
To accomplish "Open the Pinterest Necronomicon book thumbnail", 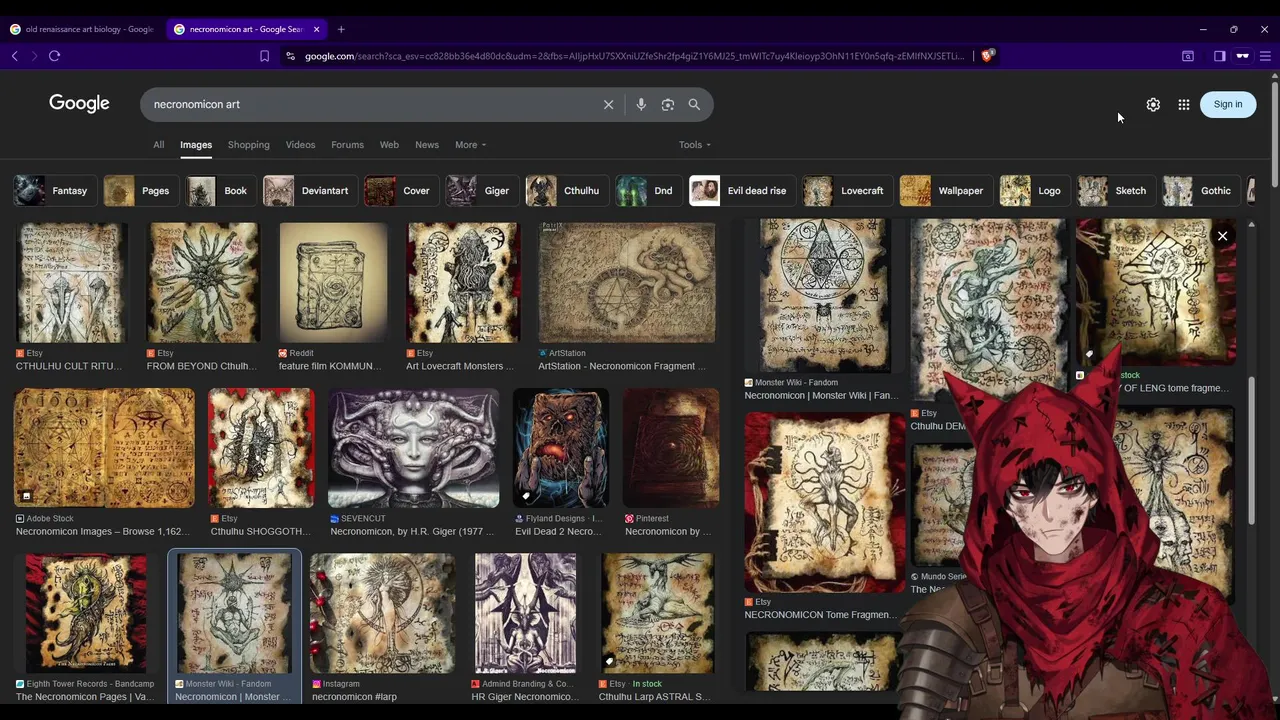I will tap(671, 448).
